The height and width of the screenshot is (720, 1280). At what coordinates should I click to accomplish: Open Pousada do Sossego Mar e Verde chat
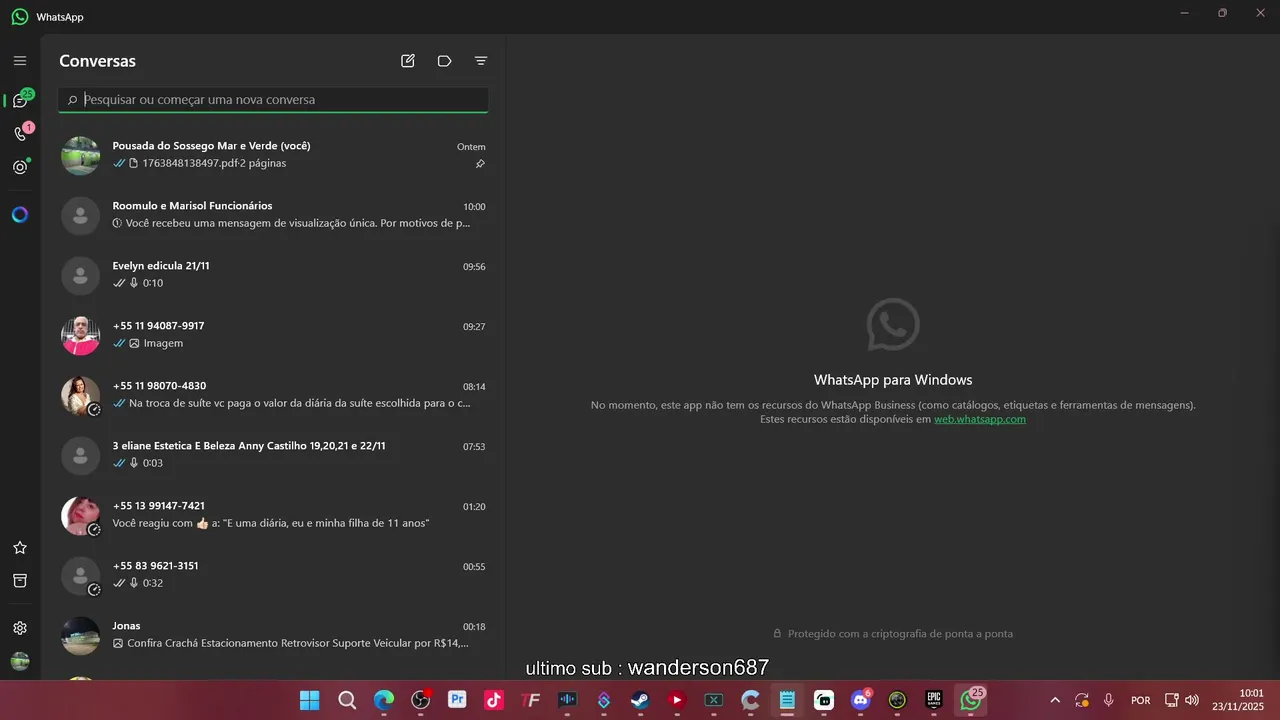273,155
